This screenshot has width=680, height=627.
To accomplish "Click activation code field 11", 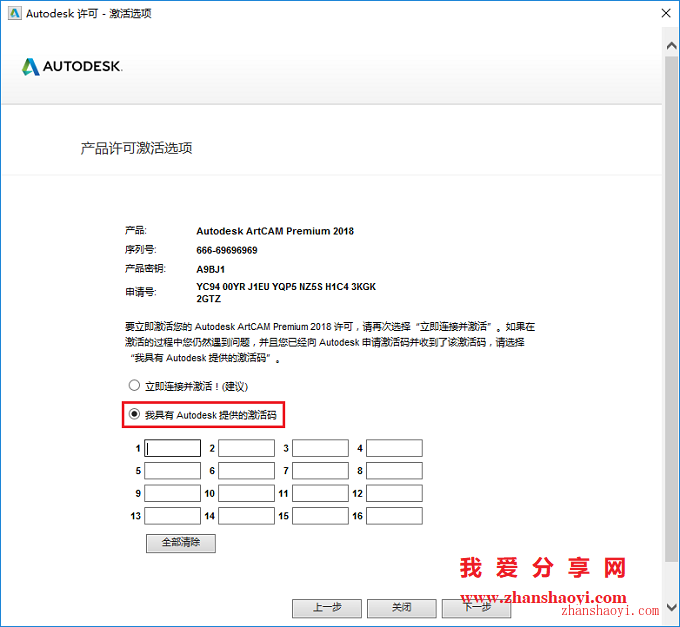I will [x=320, y=493].
